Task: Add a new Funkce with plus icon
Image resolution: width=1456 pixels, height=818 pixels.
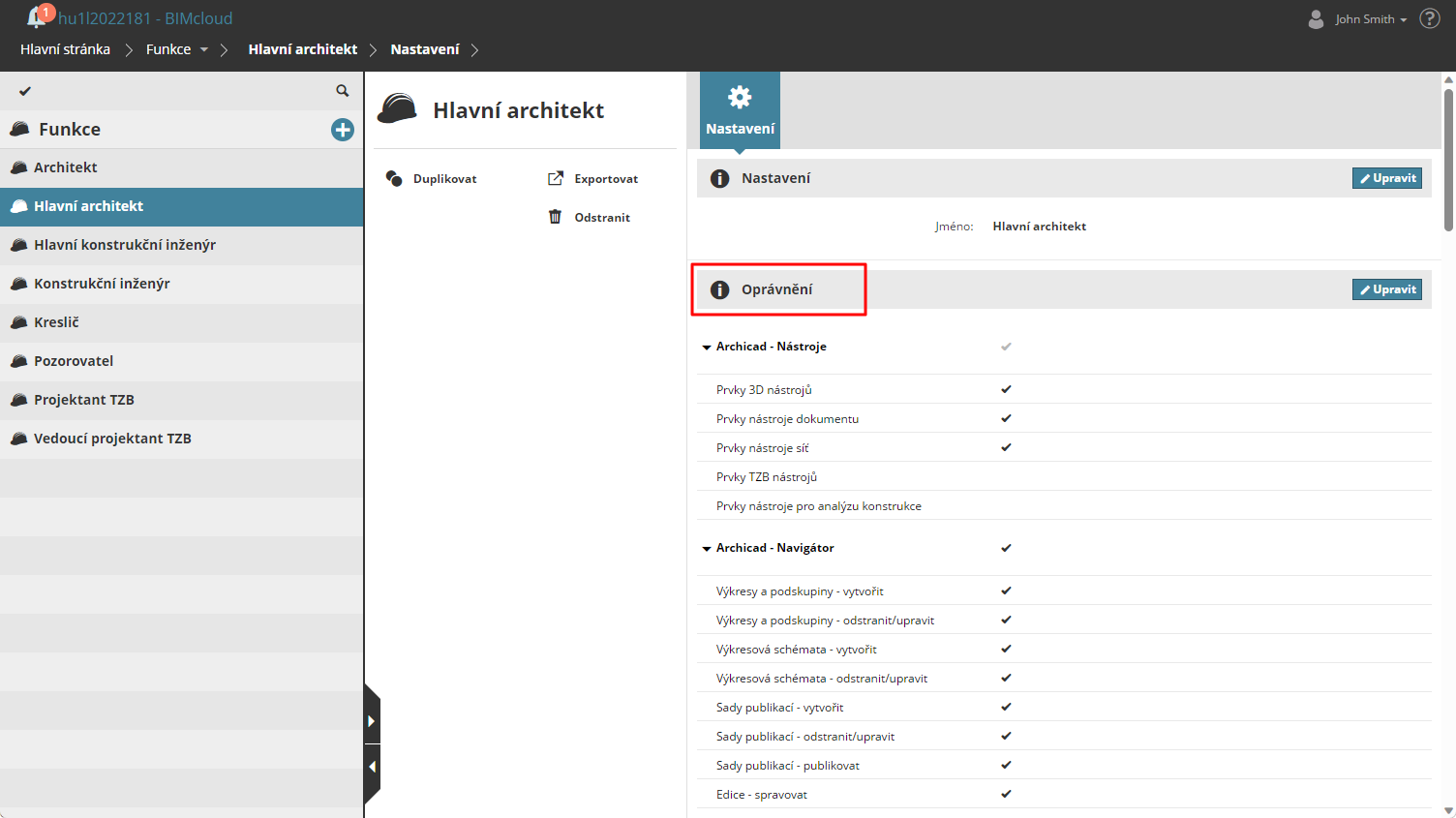Action: click(x=343, y=130)
